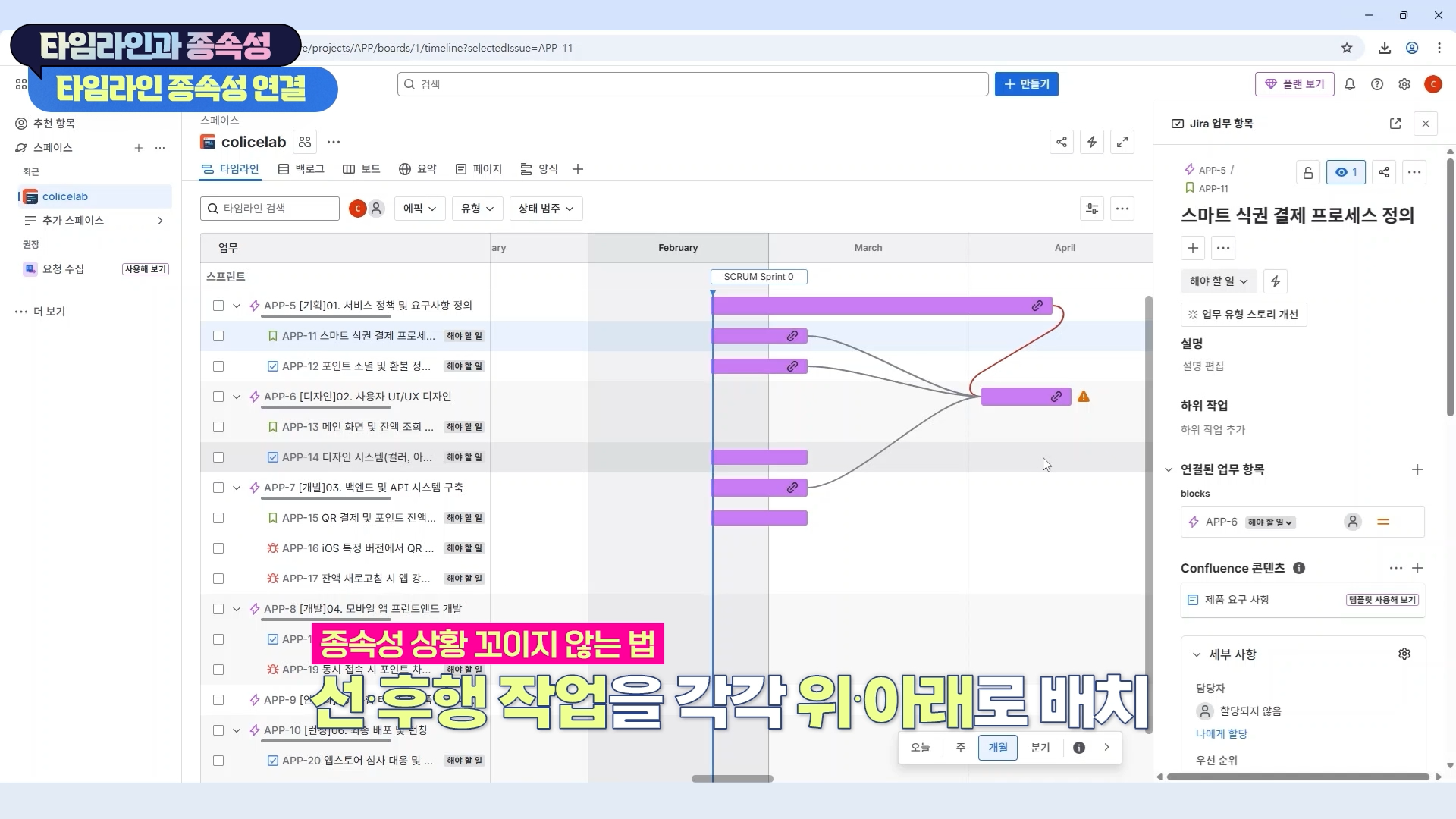Screen dimensions: 1456x819
Task: Click the notifications bell icon
Action: (x=1350, y=84)
